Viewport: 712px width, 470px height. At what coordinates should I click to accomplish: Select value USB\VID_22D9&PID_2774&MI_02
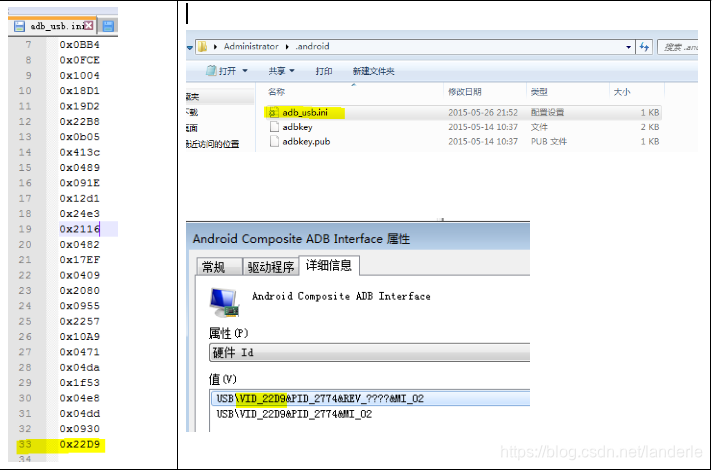[x=294, y=414]
